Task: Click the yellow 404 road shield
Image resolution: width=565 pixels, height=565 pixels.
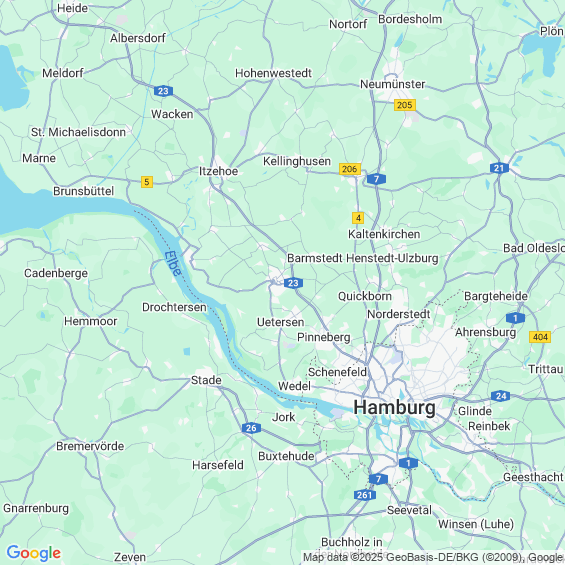Action: pos(540,337)
